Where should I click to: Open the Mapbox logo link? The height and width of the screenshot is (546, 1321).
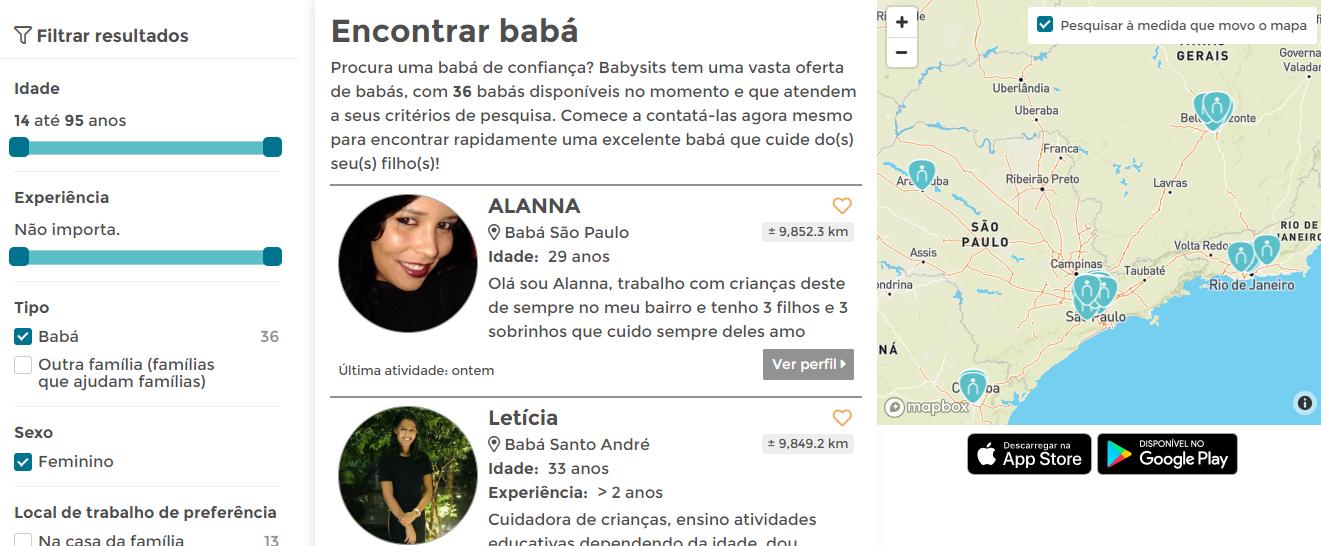[927, 407]
